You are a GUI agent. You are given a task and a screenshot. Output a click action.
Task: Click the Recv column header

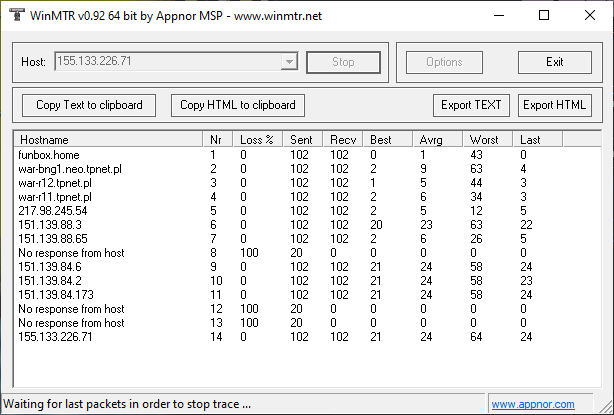[x=343, y=140]
